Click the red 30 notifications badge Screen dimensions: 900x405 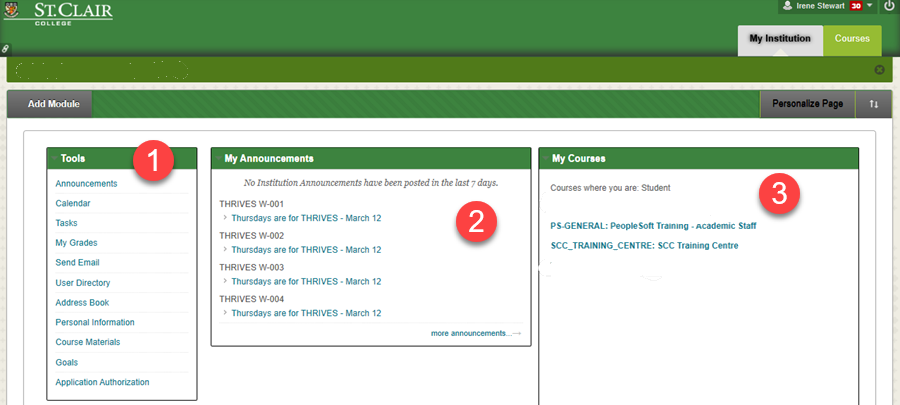(x=856, y=6)
